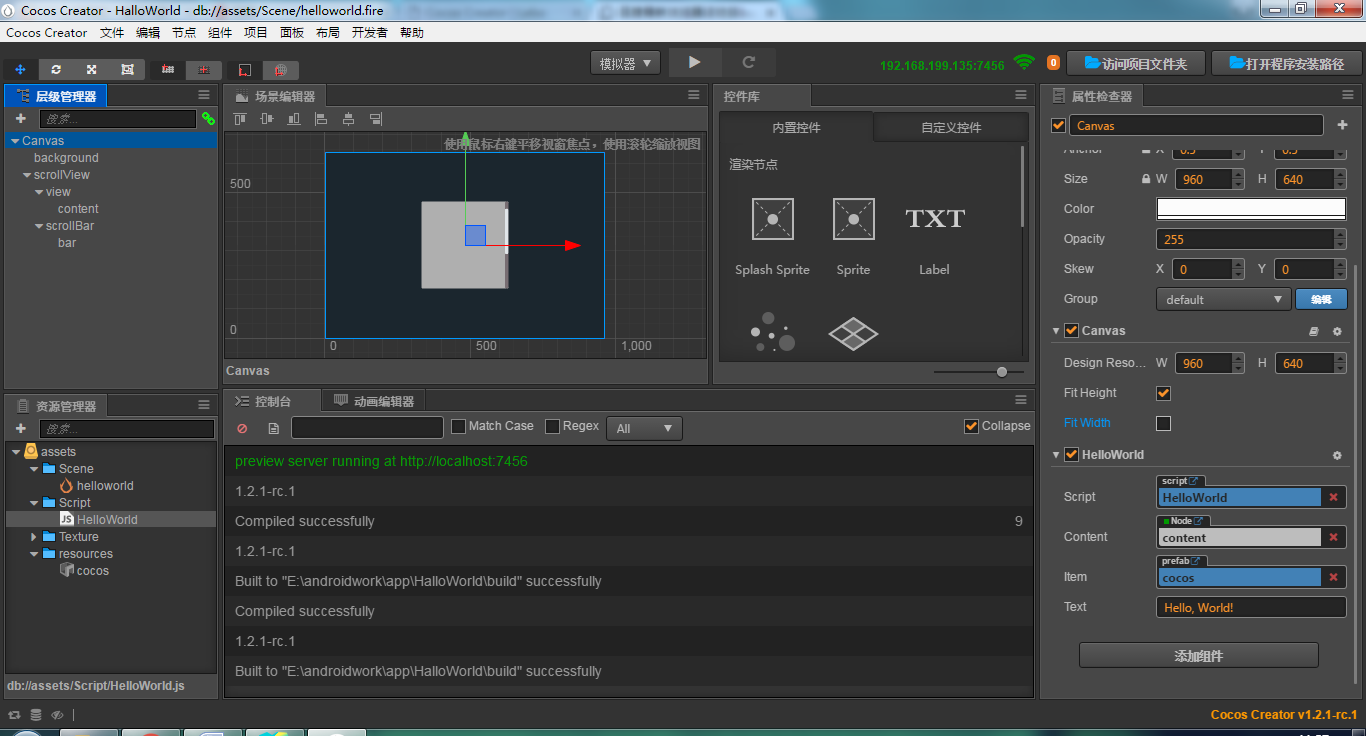This screenshot has width=1366, height=736.
Task: Click the 打开程序安装路径 button
Action: (1286, 63)
